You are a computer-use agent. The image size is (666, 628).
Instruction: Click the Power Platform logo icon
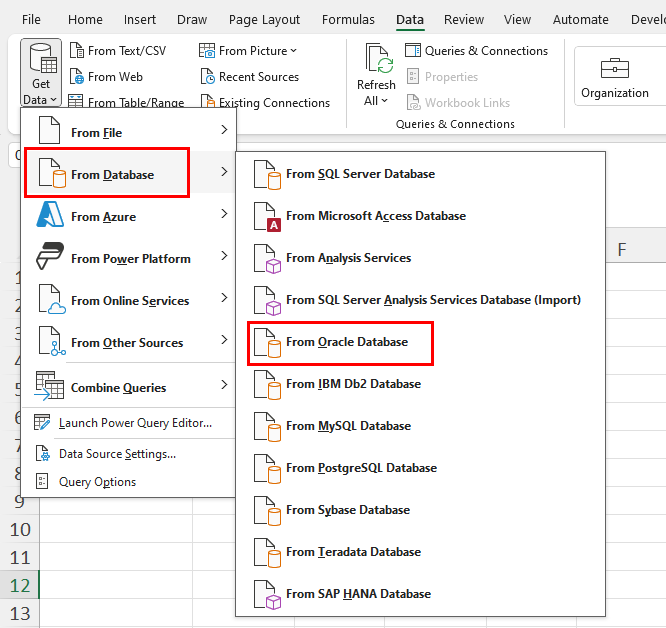tap(50, 256)
